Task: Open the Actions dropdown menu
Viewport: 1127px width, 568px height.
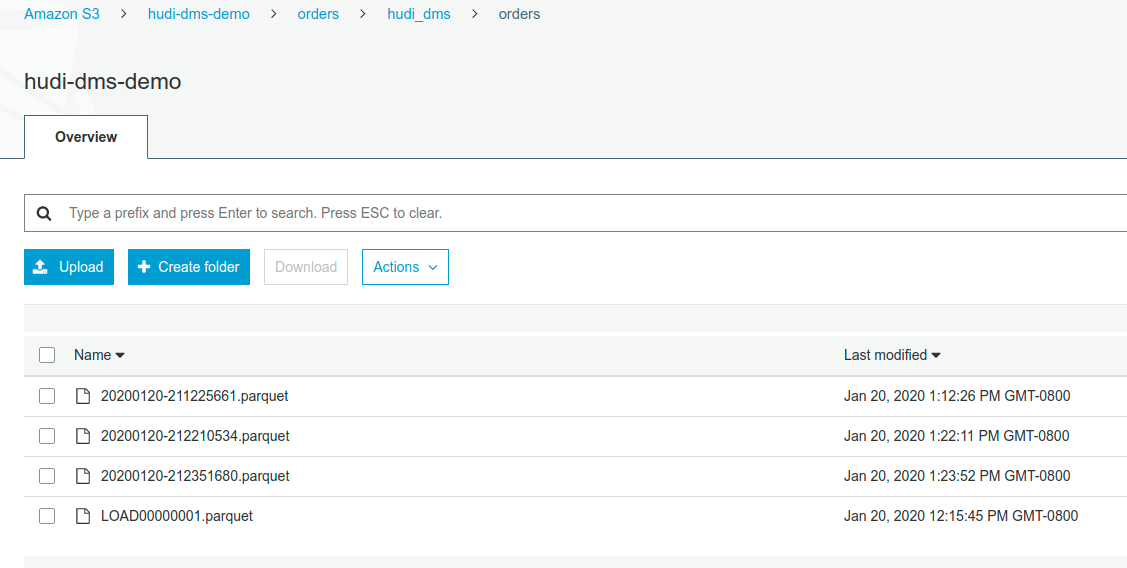Action: click(x=405, y=267)
